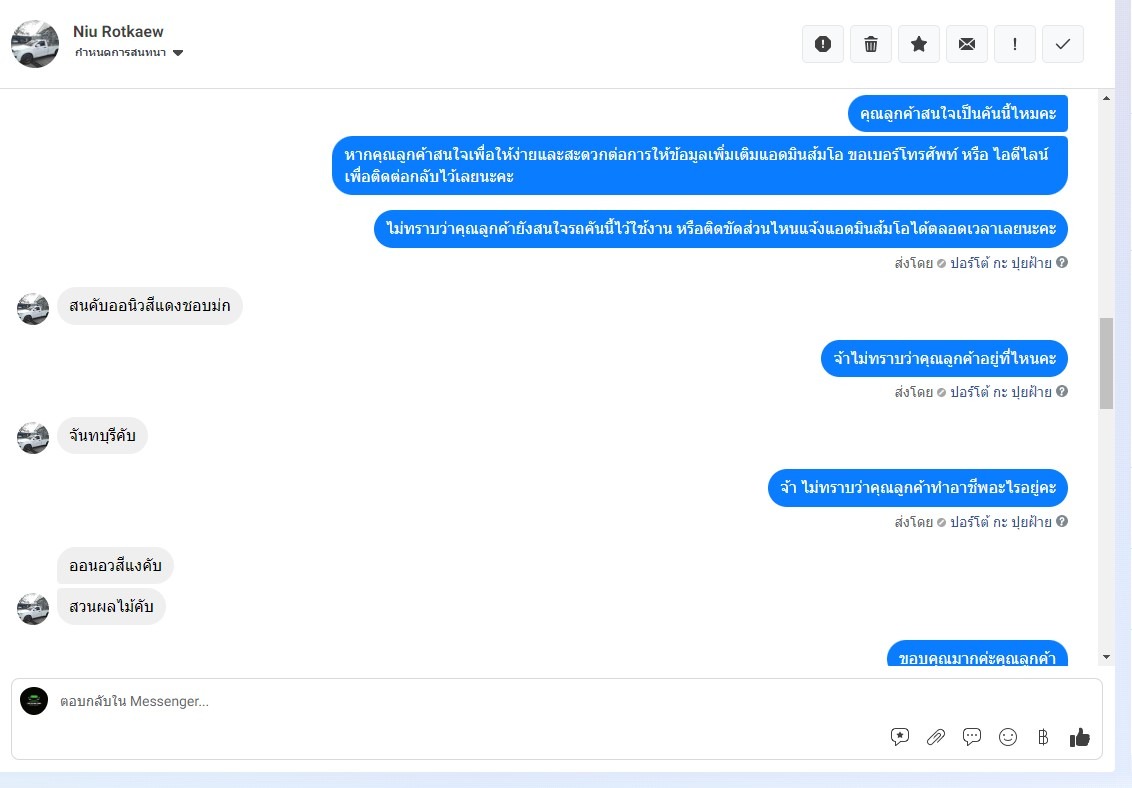
Task: Open the chat bubble comment icon
Action: [x=972, y=736]
